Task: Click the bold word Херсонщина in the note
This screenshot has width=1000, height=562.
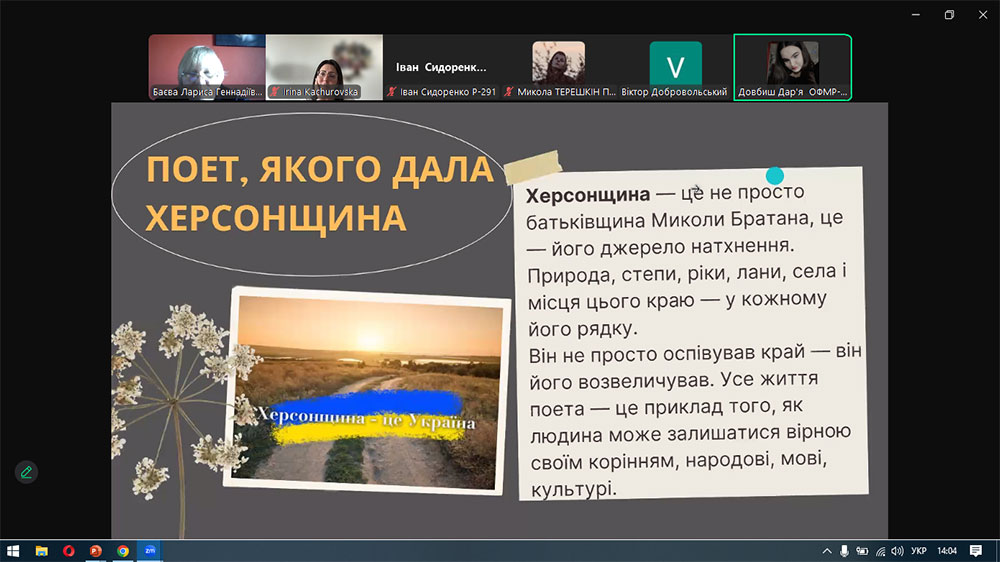Action: [587, 195]
